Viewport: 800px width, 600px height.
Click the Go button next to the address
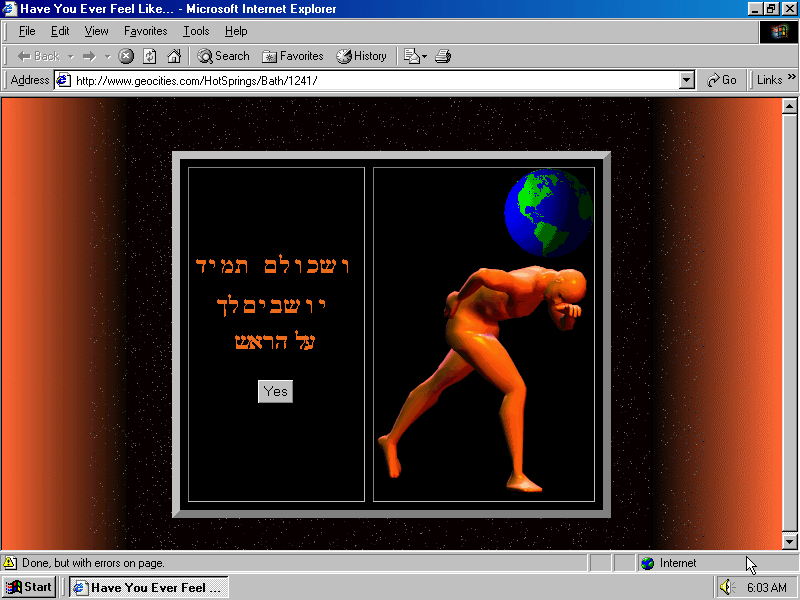point(721,80)
